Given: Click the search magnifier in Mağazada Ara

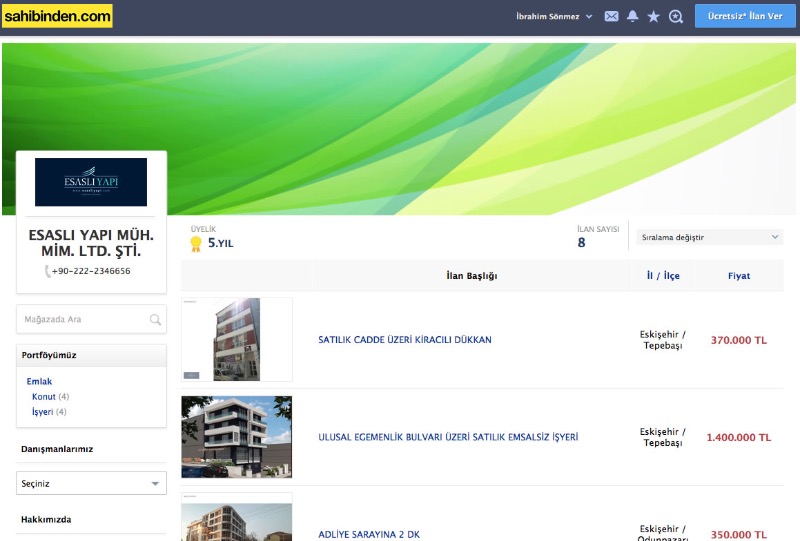Looking at the screenshot, I should 155,319.
